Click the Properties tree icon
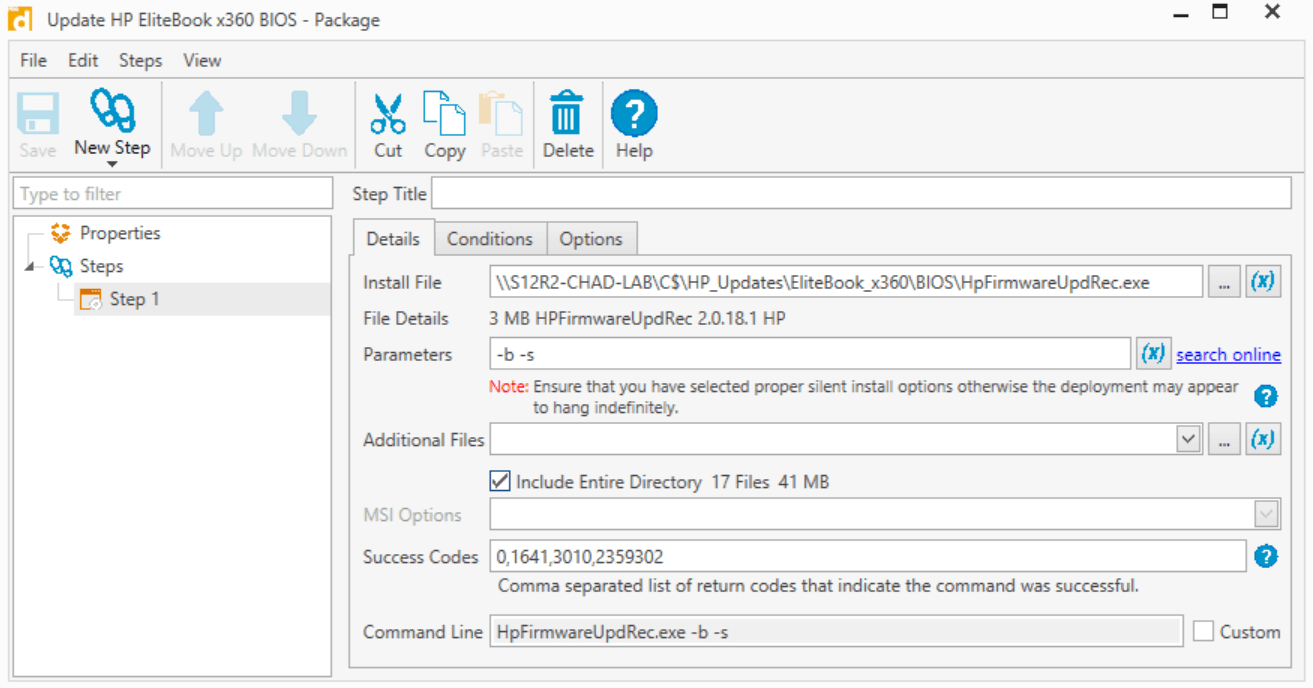The image size is (1313, 688). coord(61,233)
